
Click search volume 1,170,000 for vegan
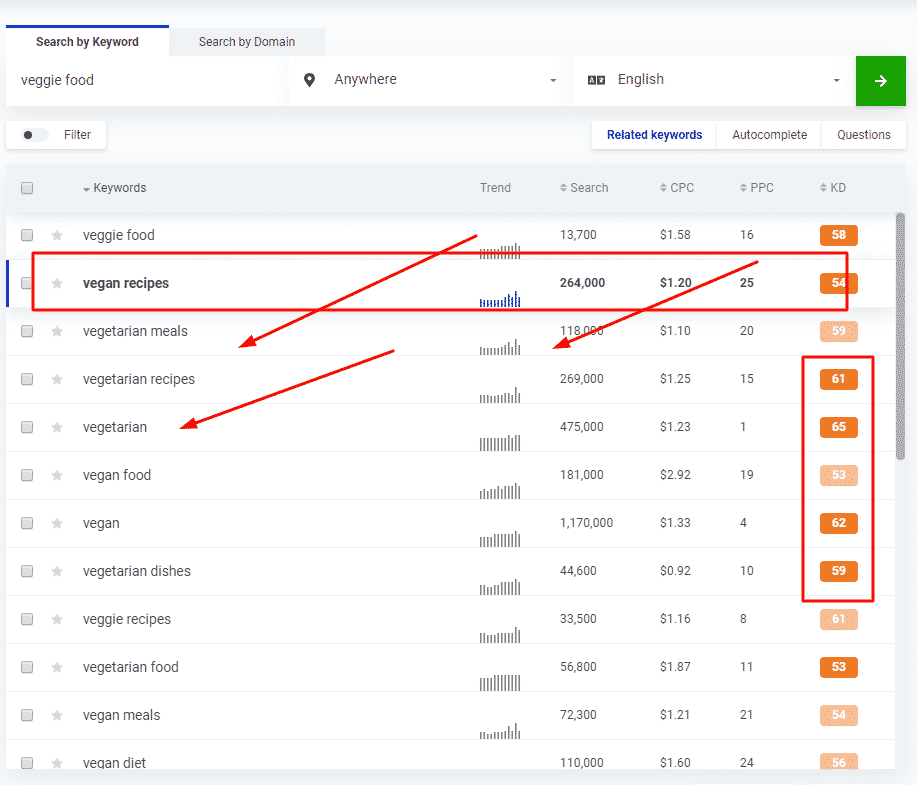(x=586, y=523)
